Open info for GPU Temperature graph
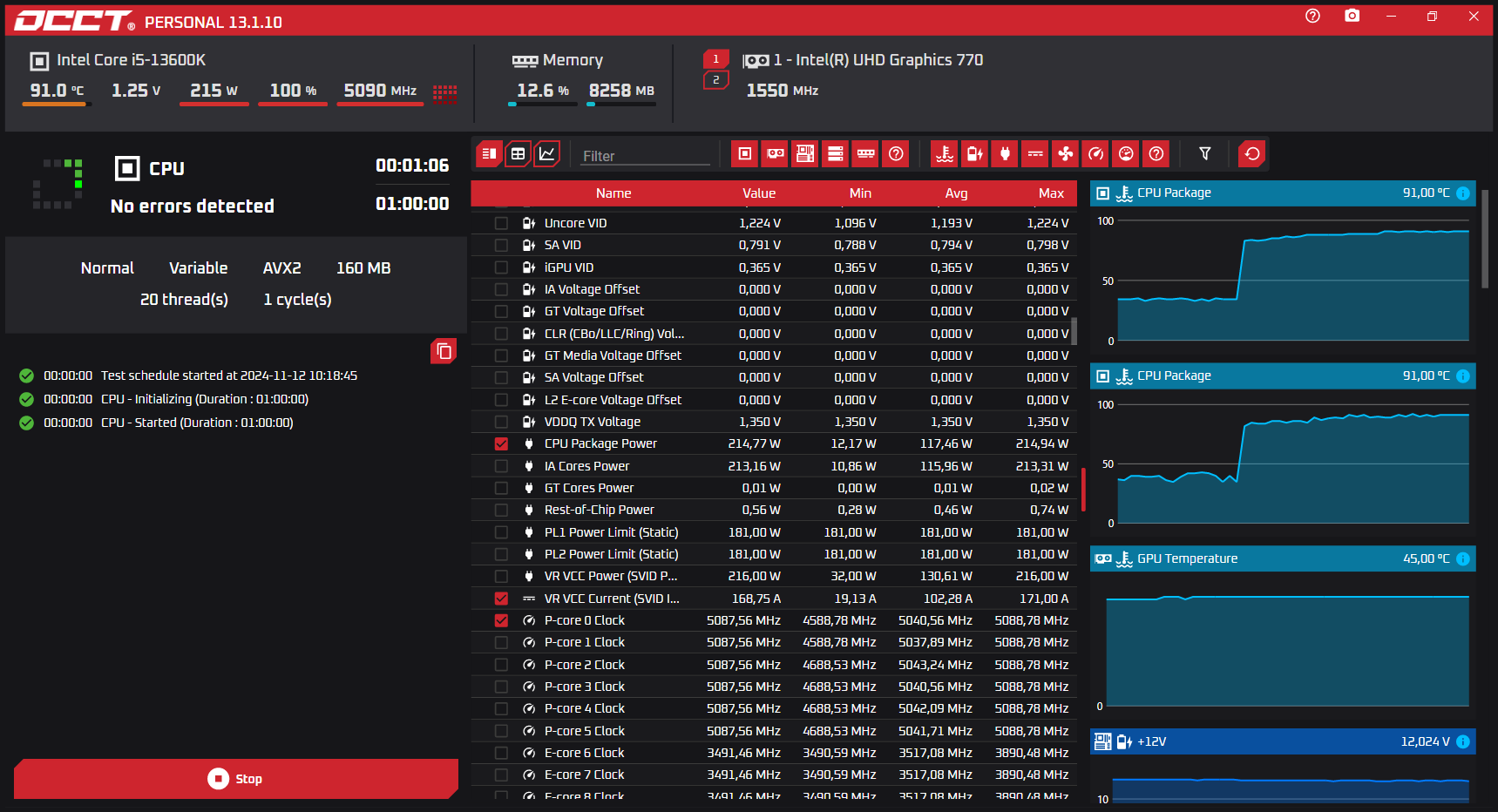1498x812 pixels. 1463,558
